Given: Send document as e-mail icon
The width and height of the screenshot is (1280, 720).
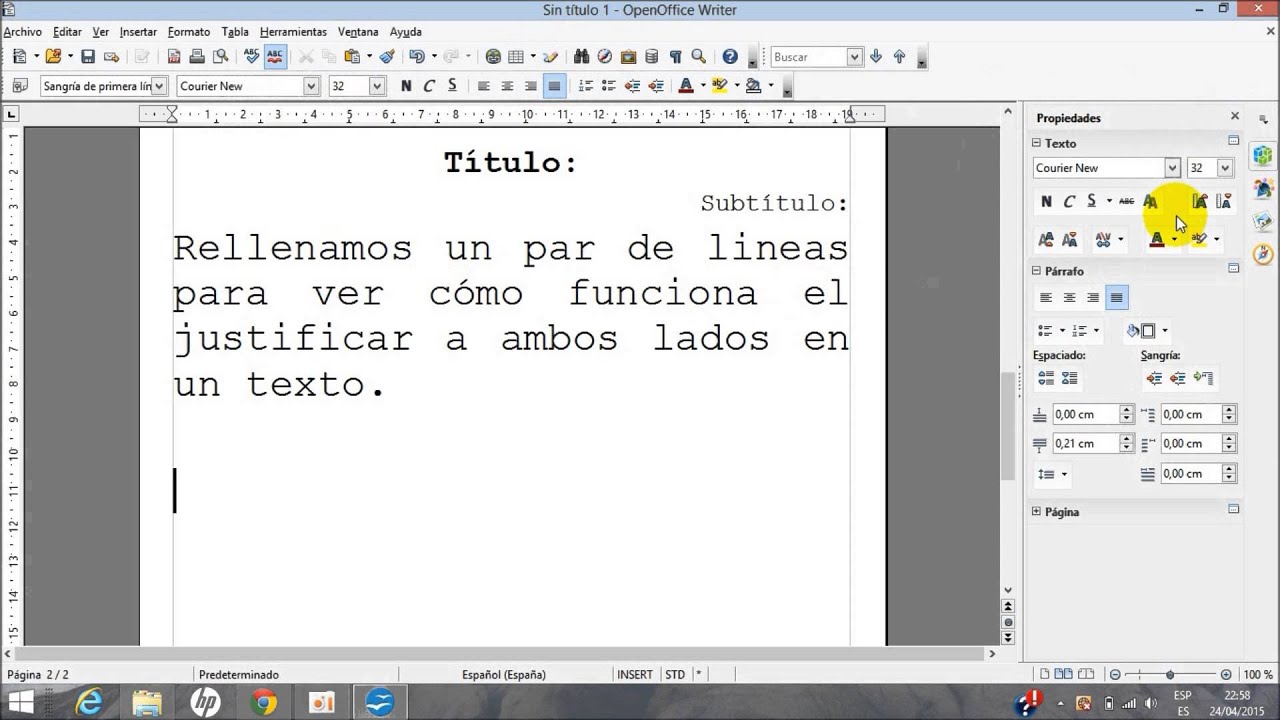Looking at the screenshot, I should pos(110,57).
